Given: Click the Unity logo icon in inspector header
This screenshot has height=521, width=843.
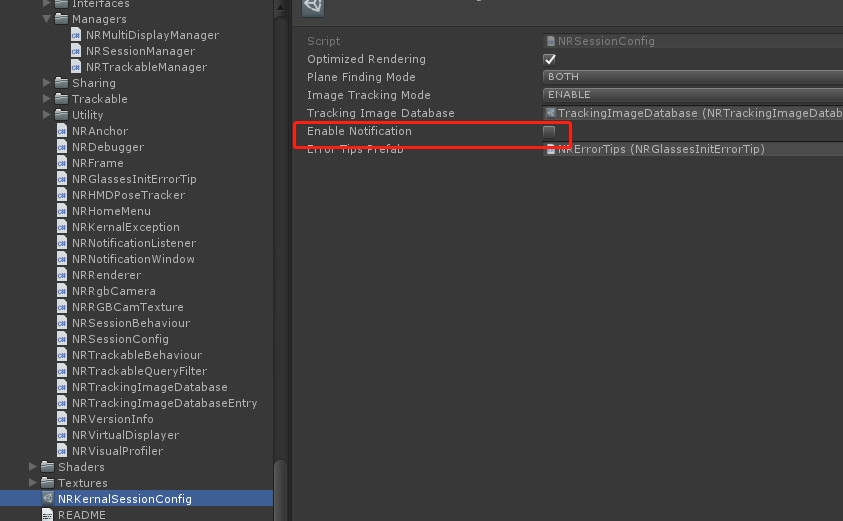Looking at the screenshot, I should pos(313,6).
